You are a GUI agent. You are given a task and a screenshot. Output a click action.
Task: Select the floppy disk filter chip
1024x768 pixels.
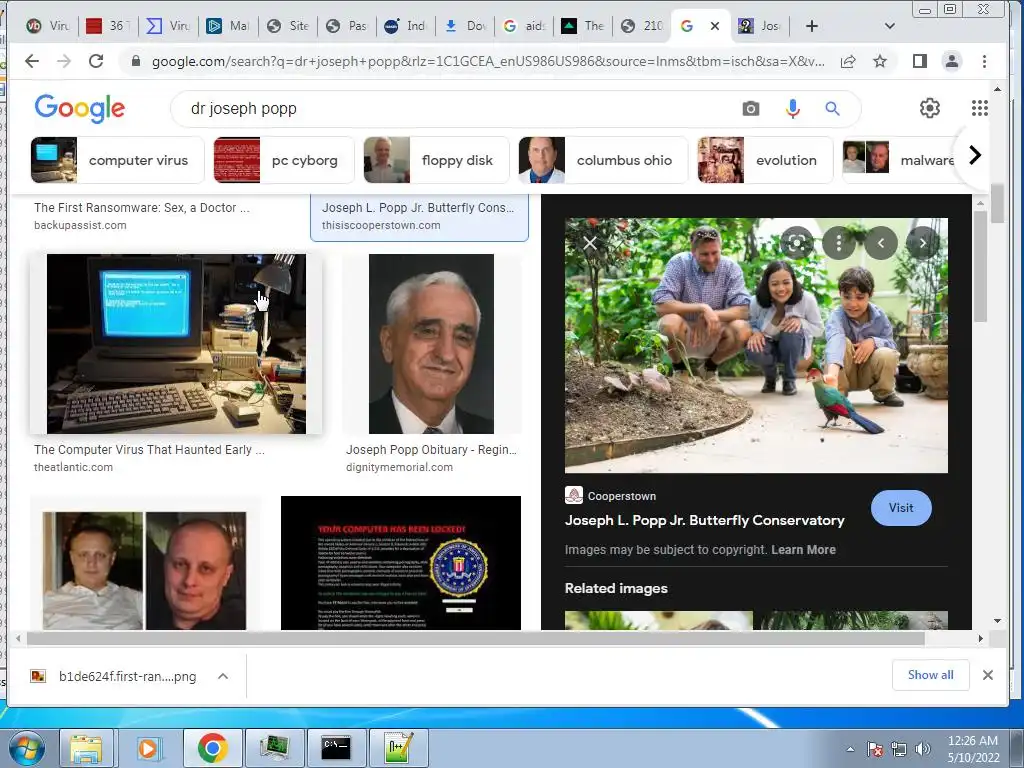tap(436, 160)
